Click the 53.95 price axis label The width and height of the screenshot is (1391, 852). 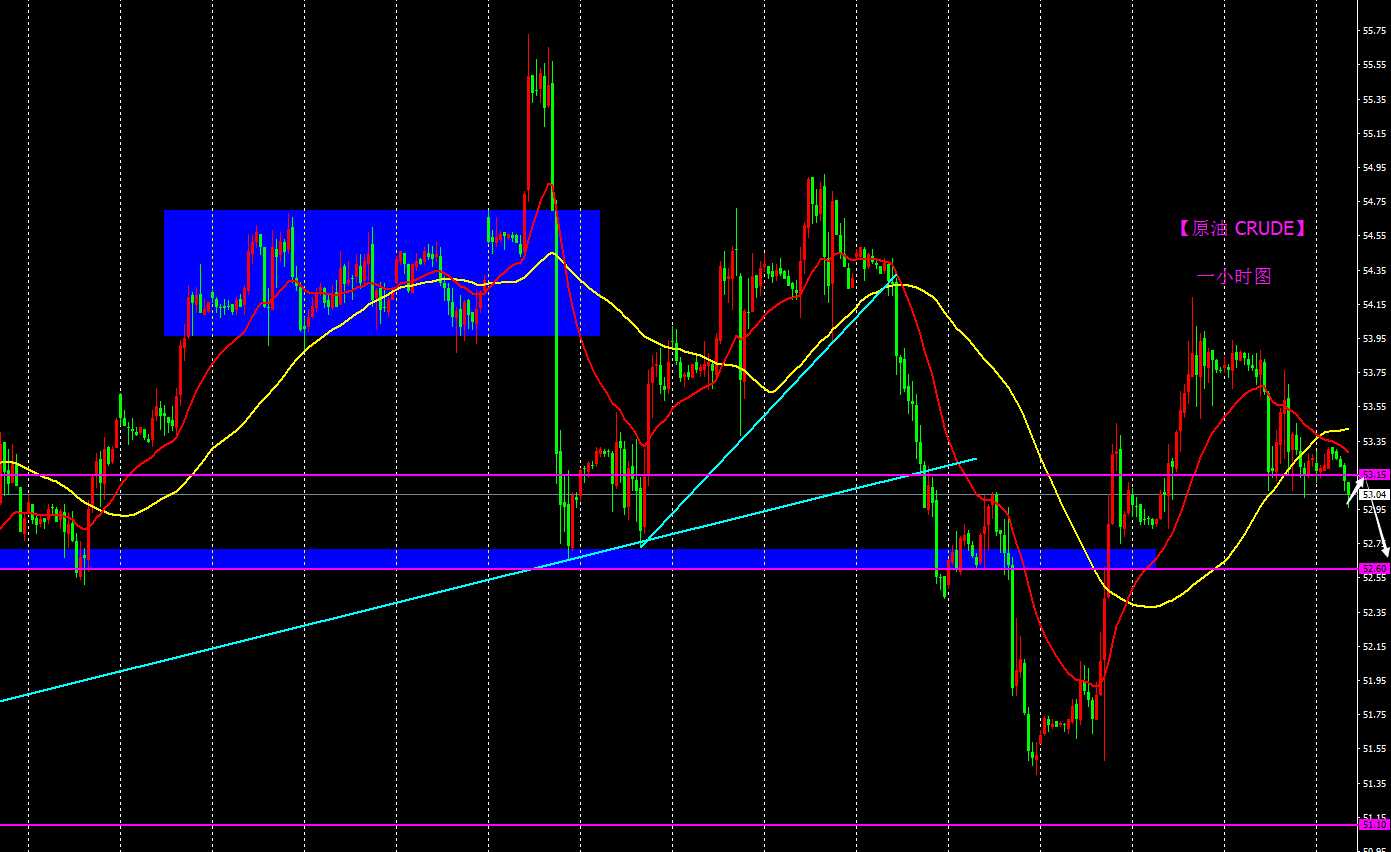1374,339
